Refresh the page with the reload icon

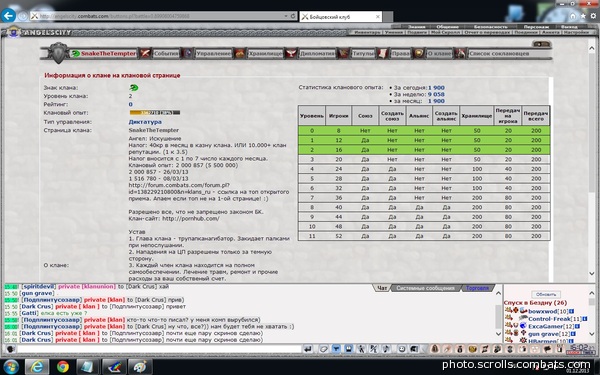coord(293,16)
